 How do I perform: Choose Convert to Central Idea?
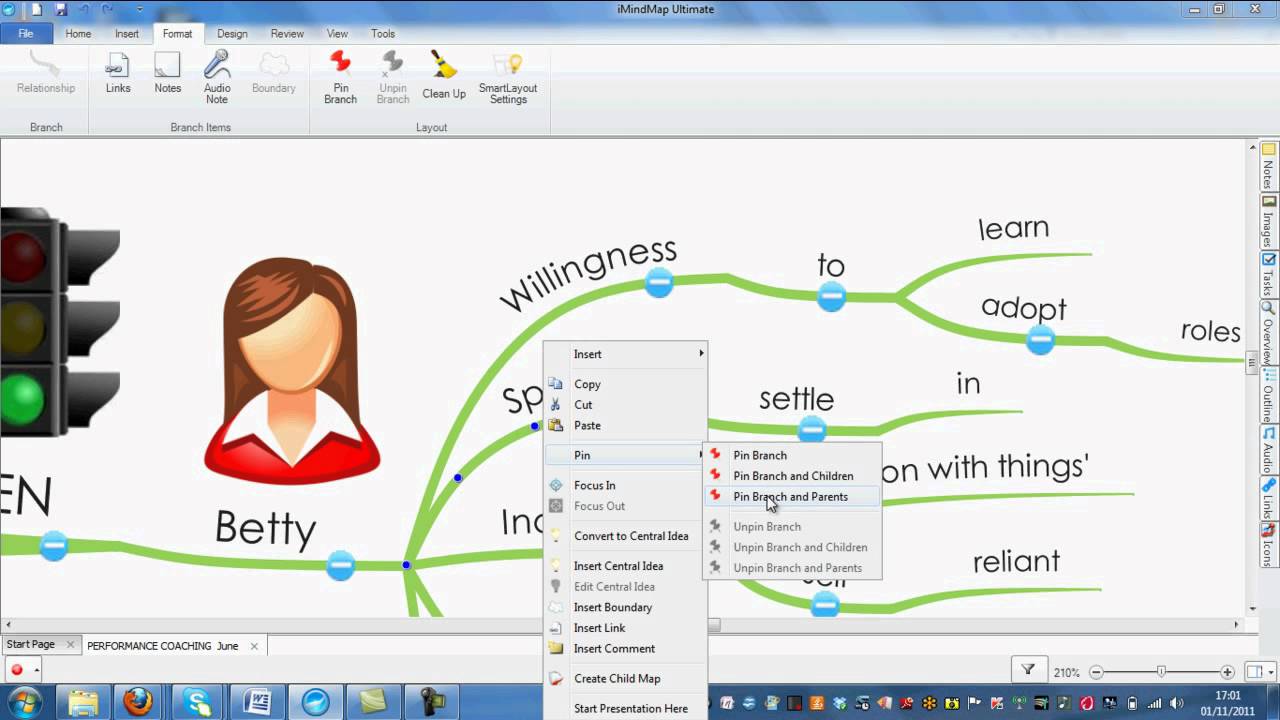click(626, 536)
